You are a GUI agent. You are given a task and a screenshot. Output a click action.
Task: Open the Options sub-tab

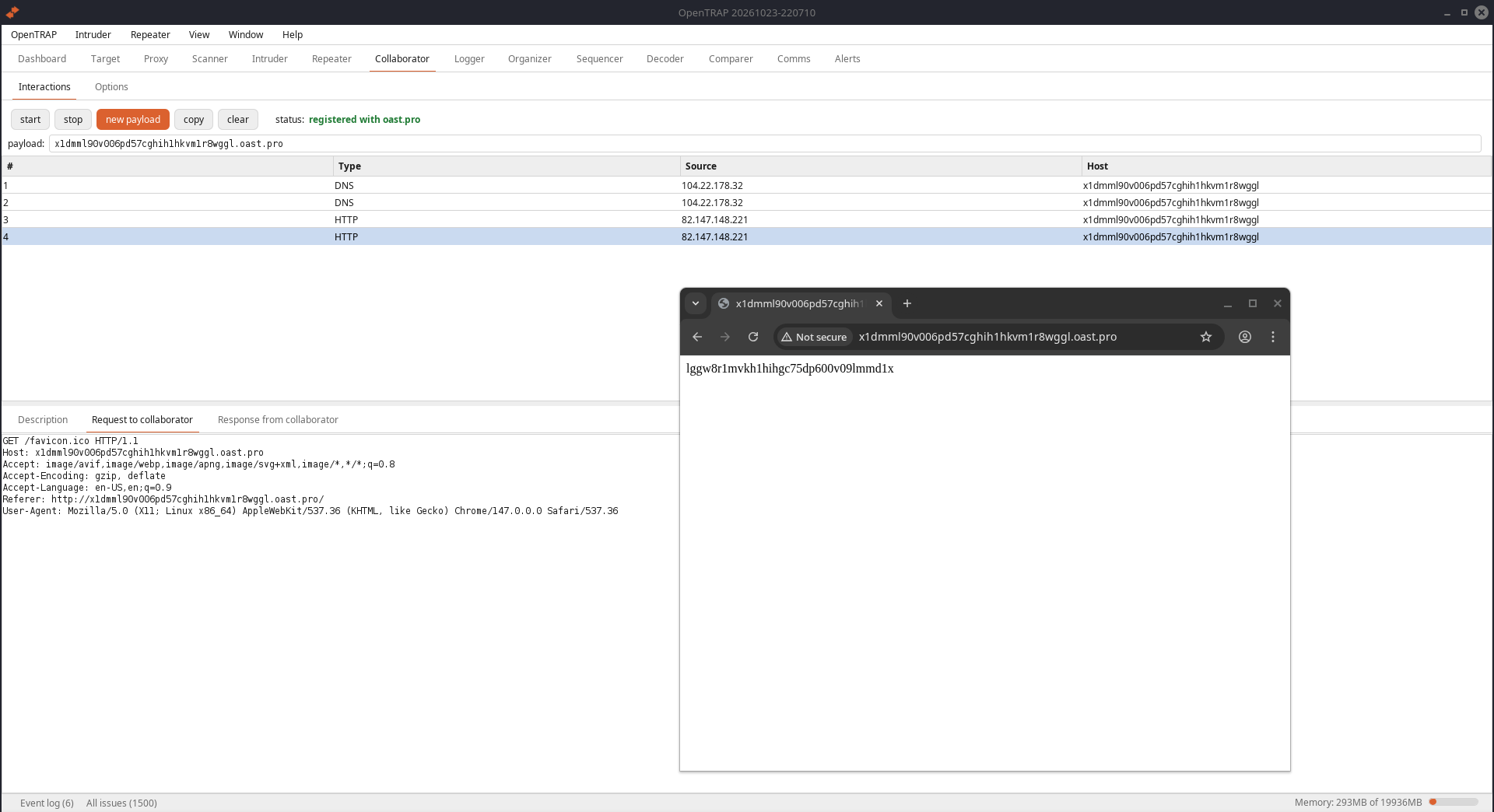tap(111, 86)
